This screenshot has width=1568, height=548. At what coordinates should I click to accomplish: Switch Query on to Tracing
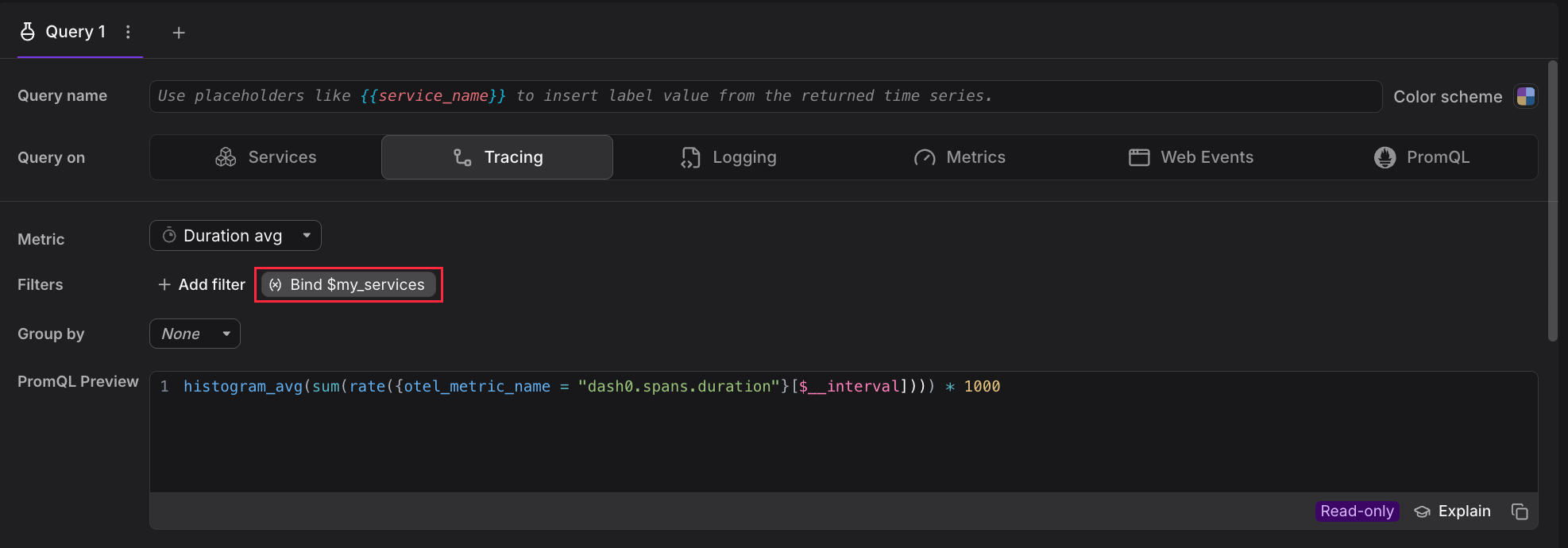coord(497,157)
